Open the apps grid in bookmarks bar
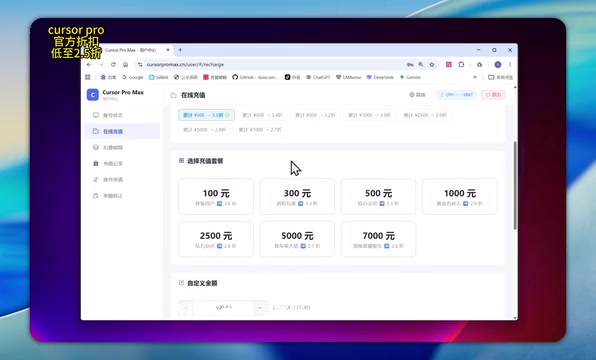The height and width of the screenshot is (360, 596). pos(88,77)
